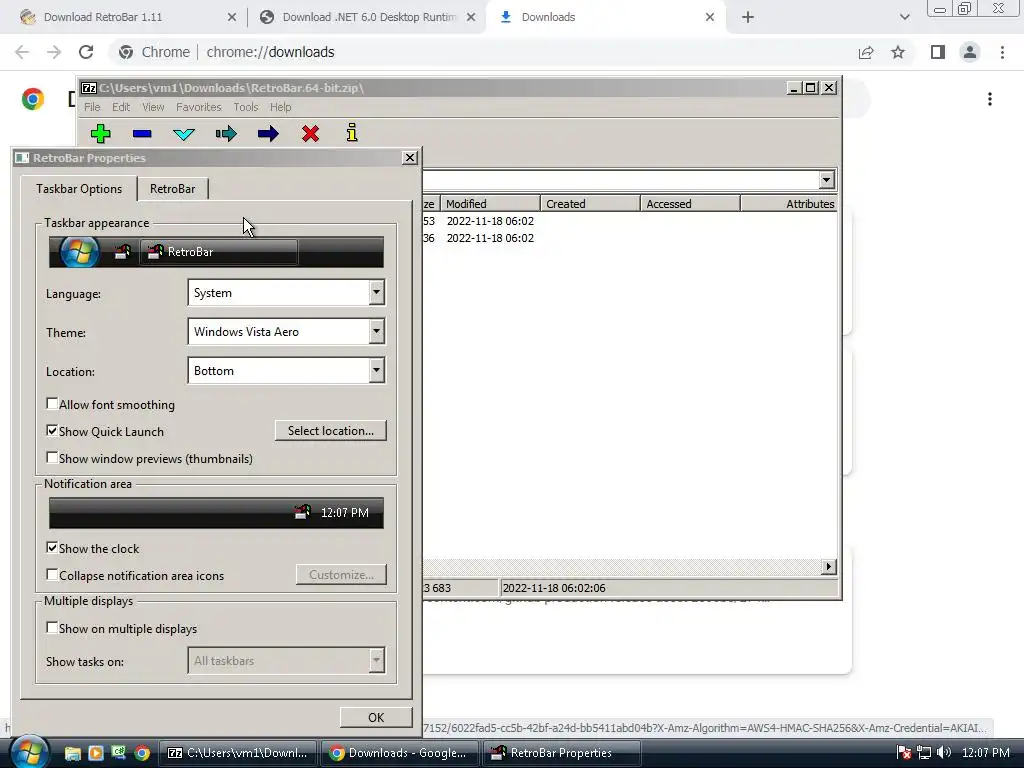
Task: Uncheck Show the clock
Action: tap(52, 547)
